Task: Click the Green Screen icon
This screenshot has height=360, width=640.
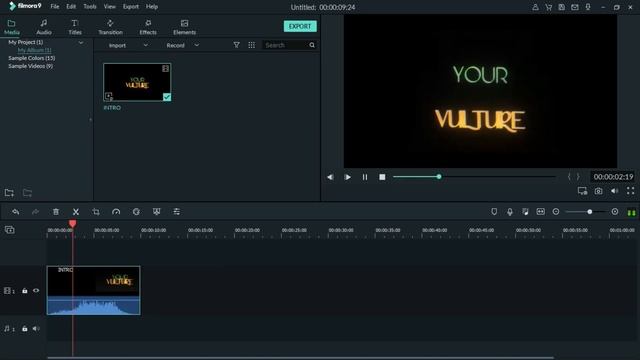Action: click(156, 211)
